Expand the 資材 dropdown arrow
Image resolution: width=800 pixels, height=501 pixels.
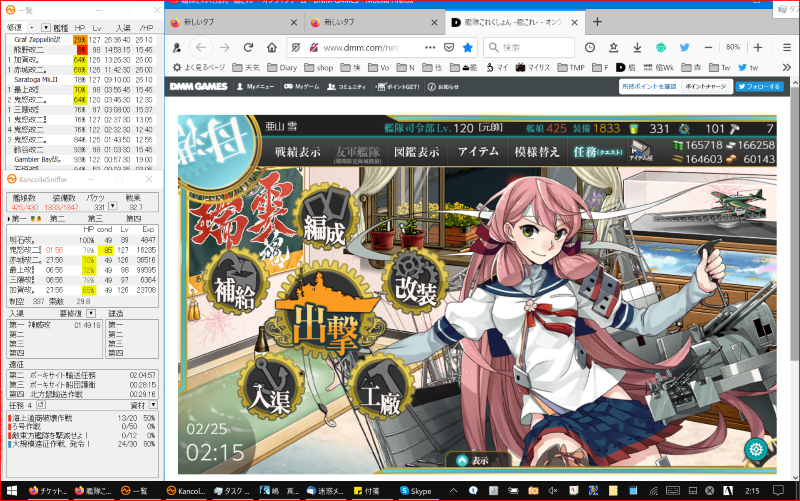click(153, 405)
